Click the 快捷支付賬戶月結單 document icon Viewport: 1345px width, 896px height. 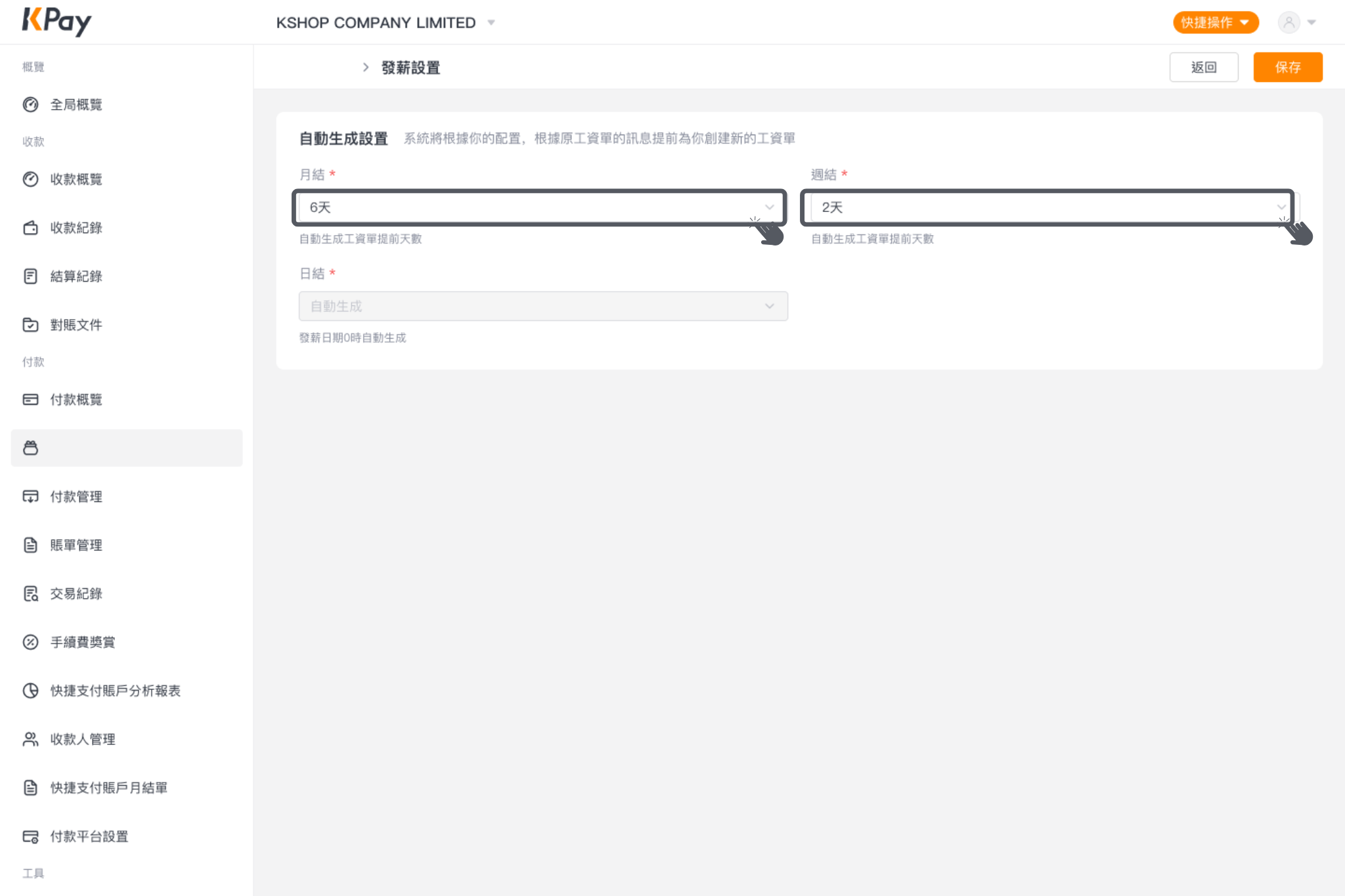[30, 788]
